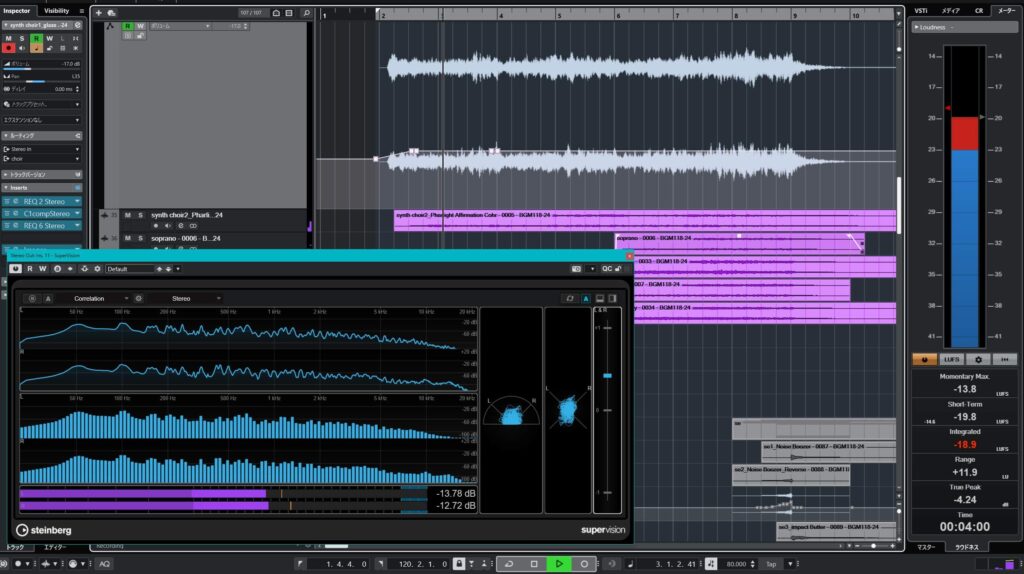
Task: Click the transport Record button
Action: pos(584,564)
